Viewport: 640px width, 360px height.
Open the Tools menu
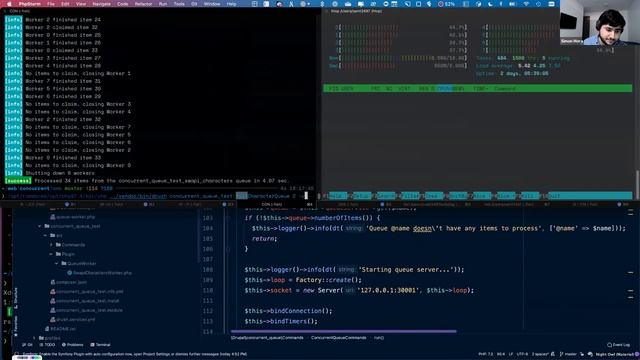tap(179, 4)
